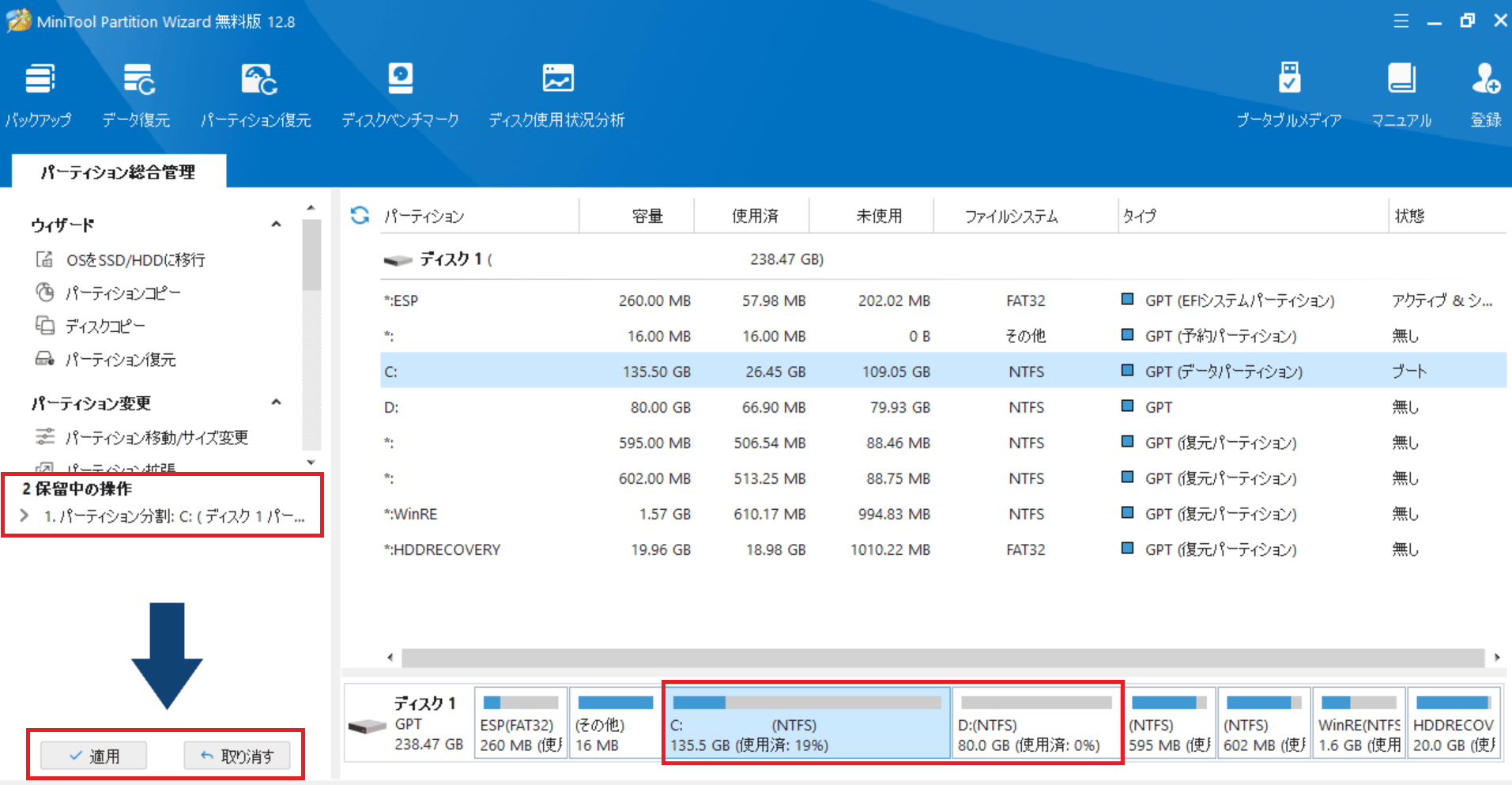
Task: Click the GPT type icon for D:
Action: (1128, 406)
